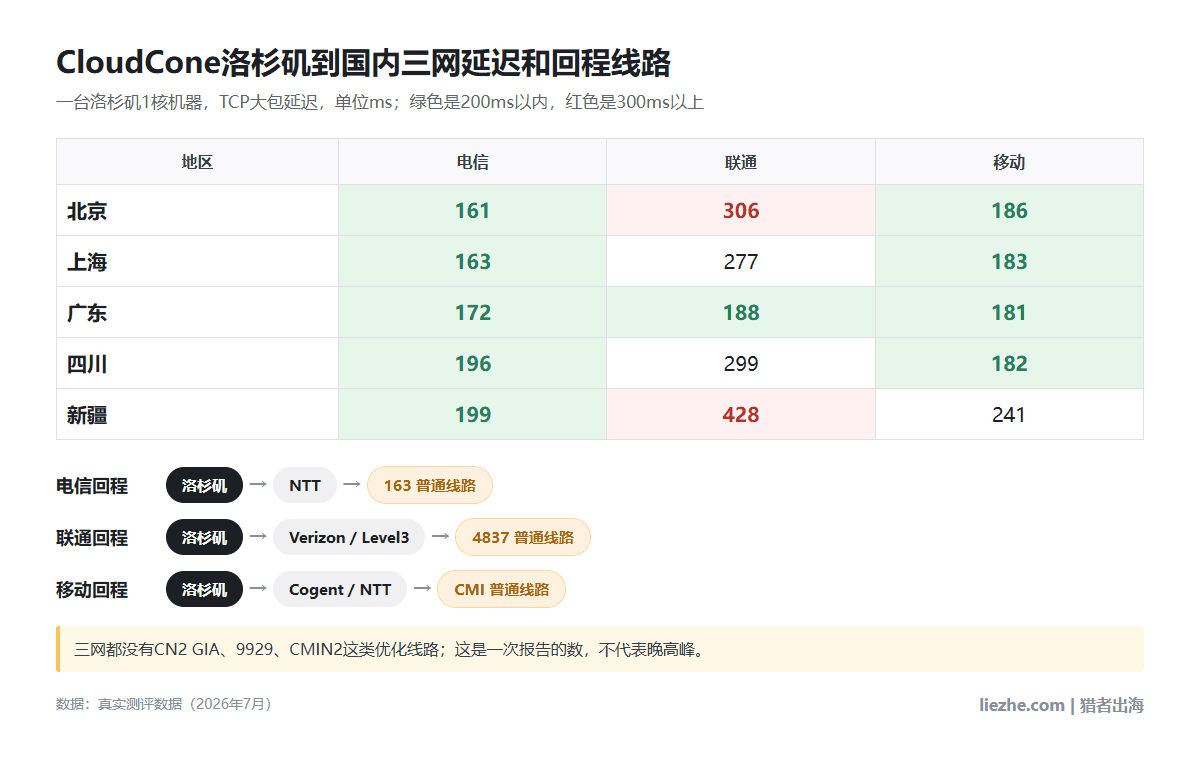The image size is (1200, 759).
Task: Select the "地区" column header
Action: 197,162
